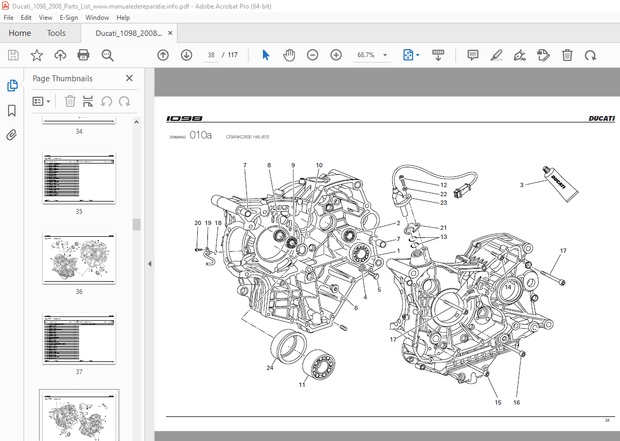Select the Ducati_1098_2008 document tab
This screenshot has height=441, width=620.
129,33
